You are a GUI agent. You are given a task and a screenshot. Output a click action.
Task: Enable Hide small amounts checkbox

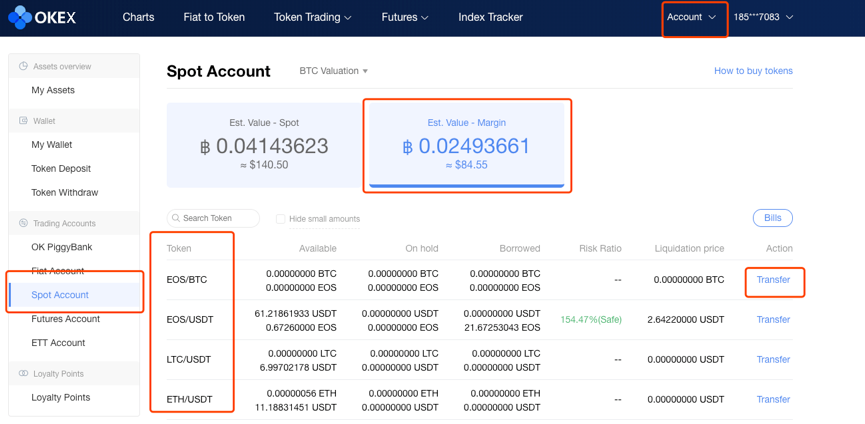click(x=280, y=219)
